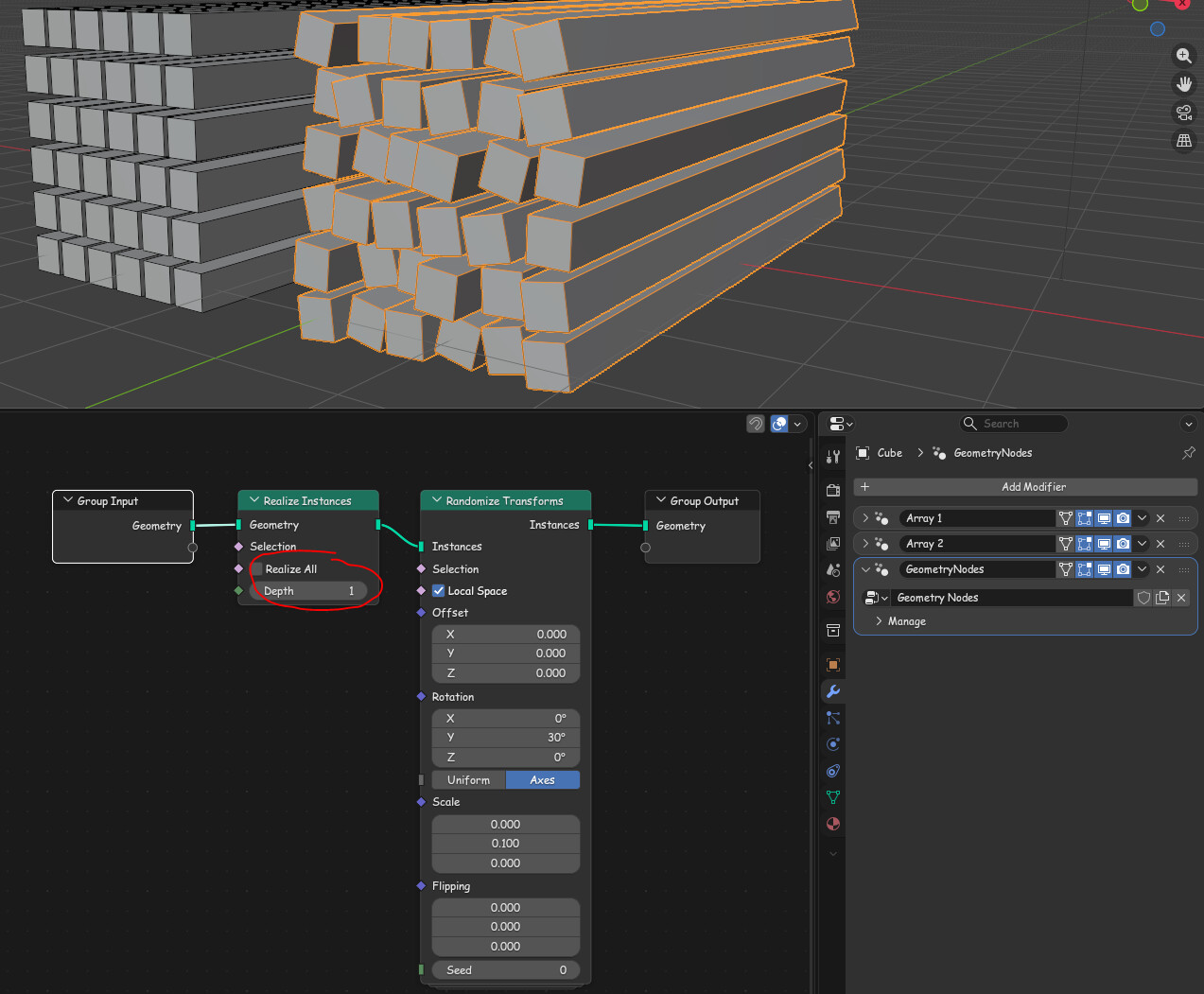Screen dimensions: 1204x994
Task: Open the Output properties tab icon
Action: (833, 517)
